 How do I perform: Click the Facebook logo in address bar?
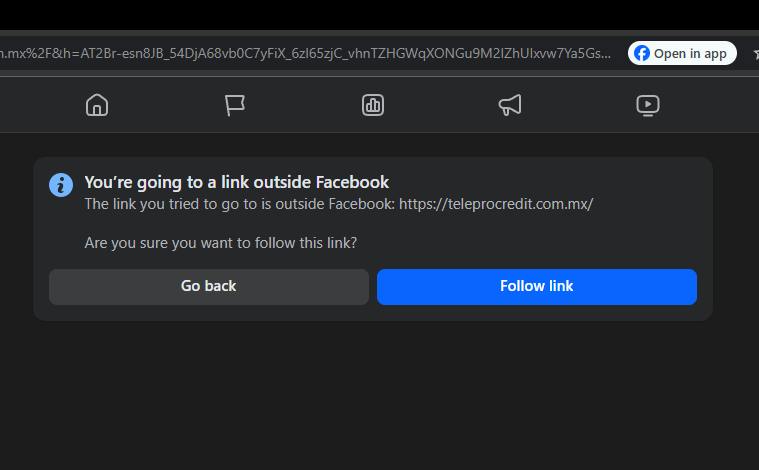642,53
